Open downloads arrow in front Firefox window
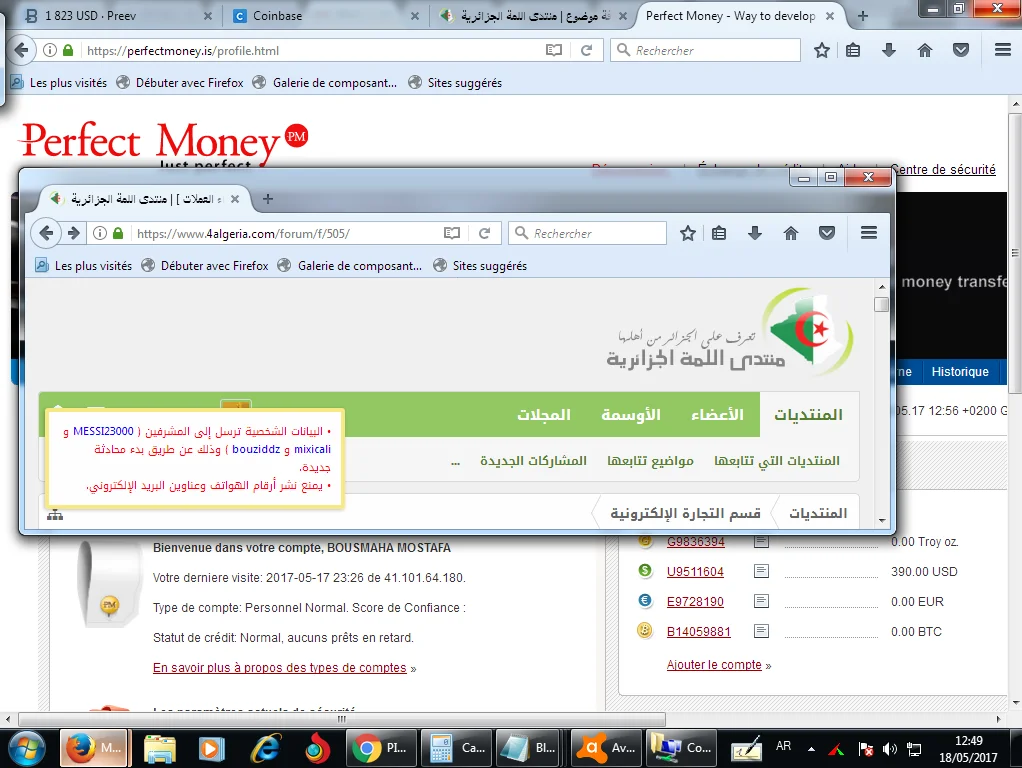Image resolution: width=1022 pixels, height=768 pixels. (x=755, y=233)
